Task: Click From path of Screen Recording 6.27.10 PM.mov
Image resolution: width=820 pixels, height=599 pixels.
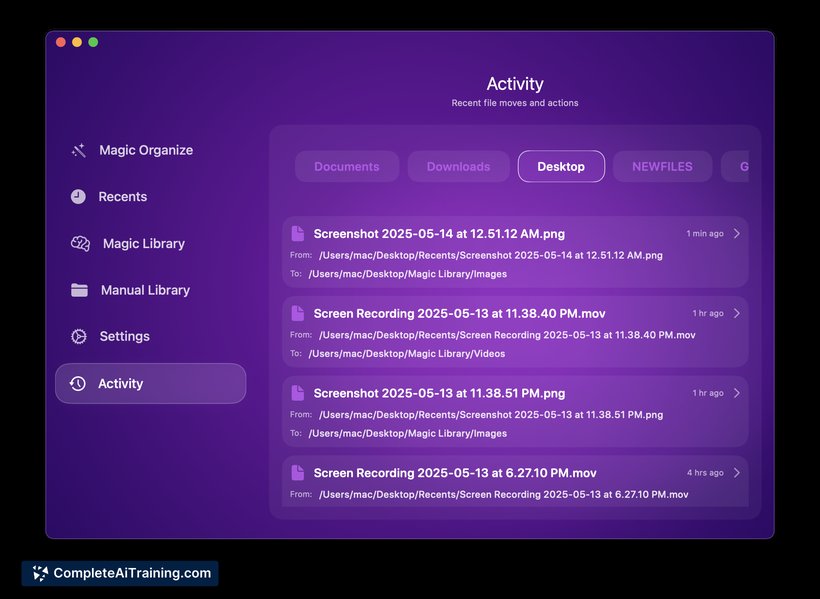Action: click(x=503, y=494)
